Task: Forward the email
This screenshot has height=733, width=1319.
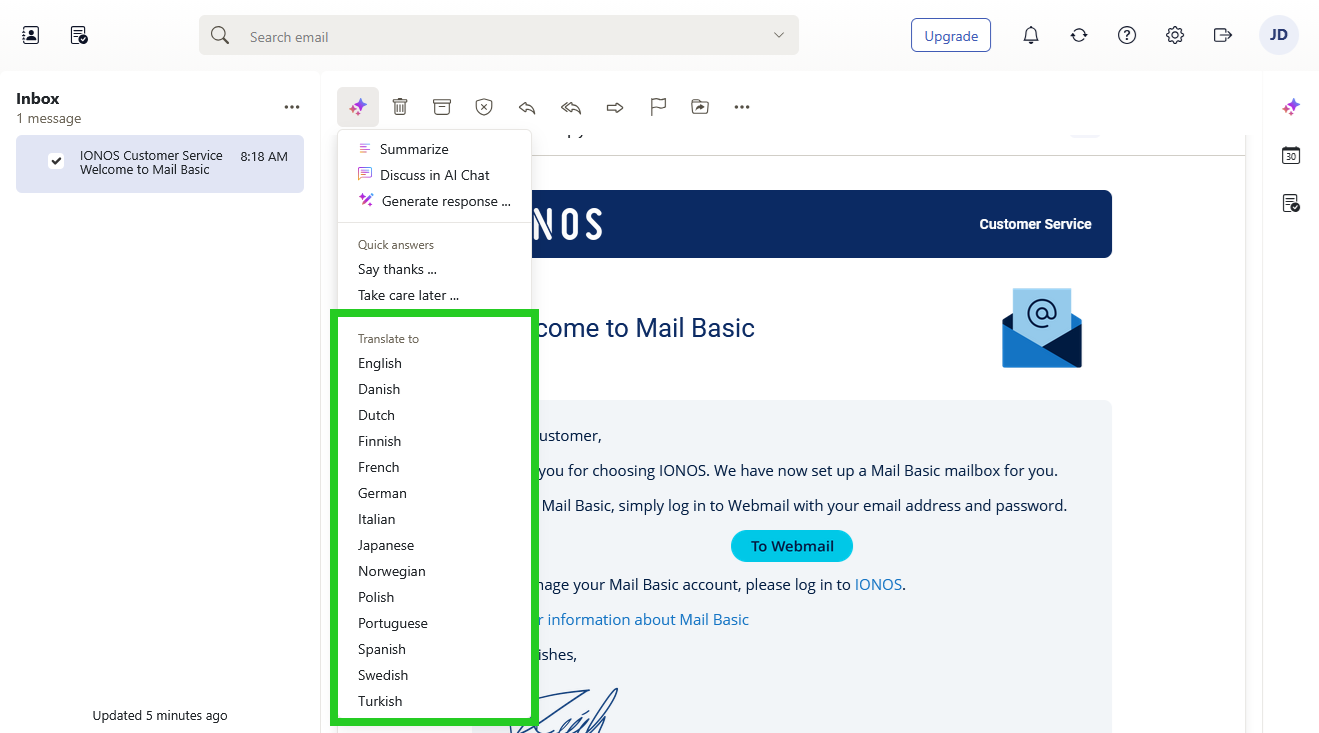Action: (x=614, y=107)
